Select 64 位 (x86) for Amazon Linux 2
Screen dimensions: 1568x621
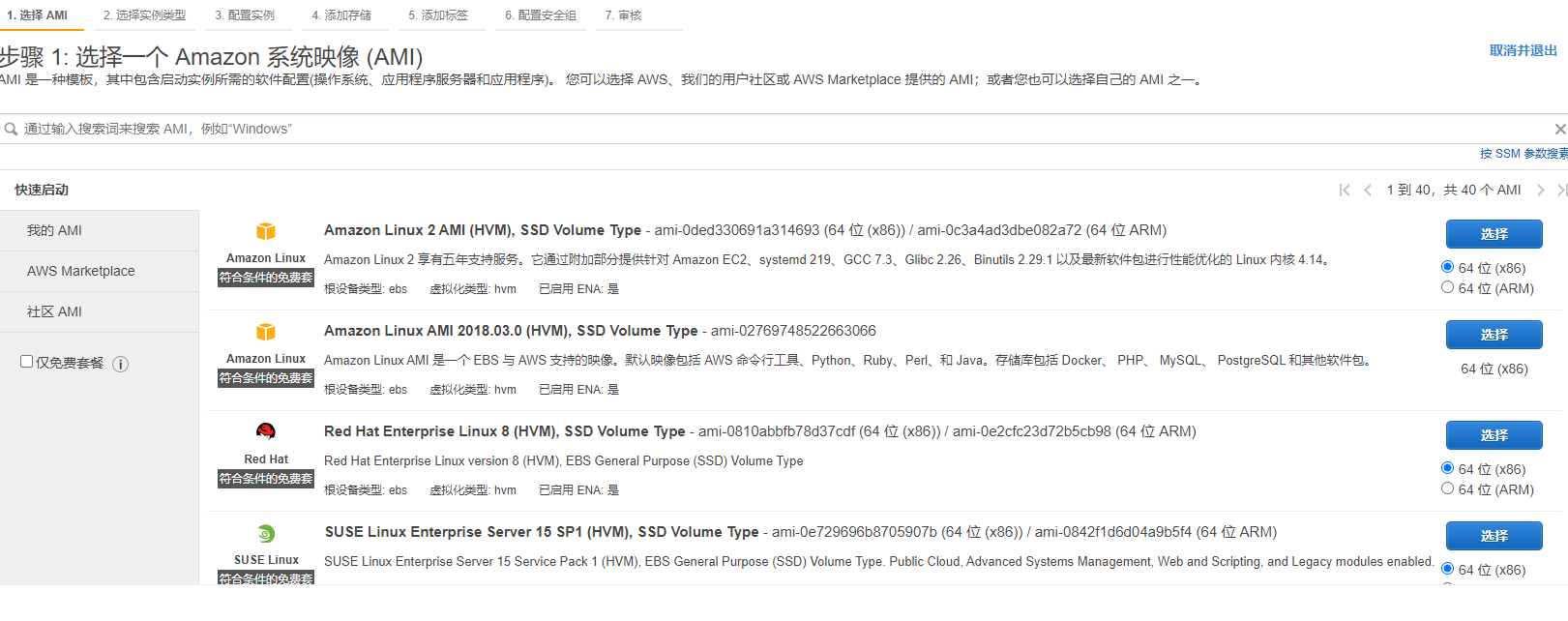[x=1448, y=267]
